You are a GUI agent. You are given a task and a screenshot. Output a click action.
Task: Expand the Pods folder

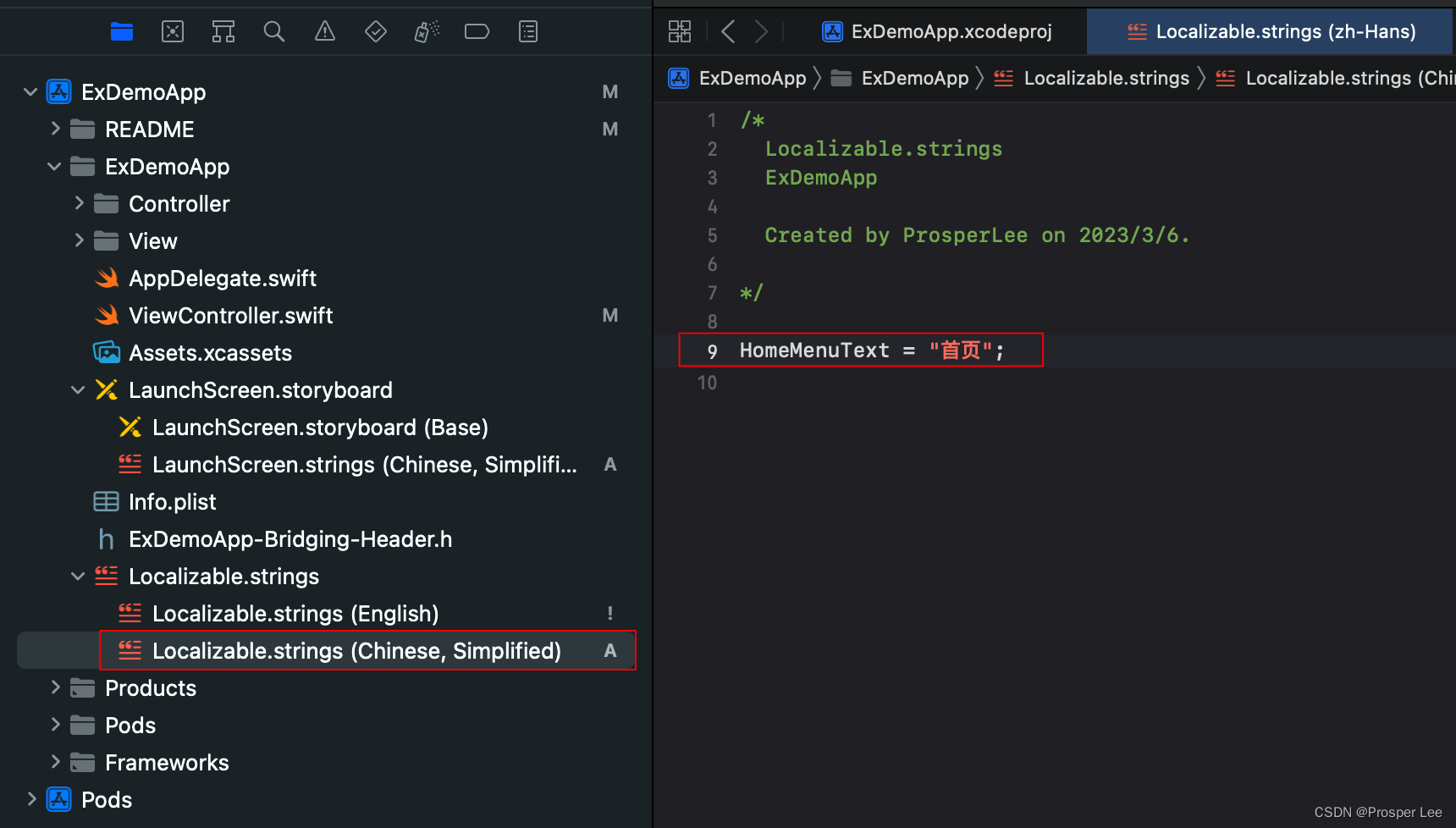point(55,725)
